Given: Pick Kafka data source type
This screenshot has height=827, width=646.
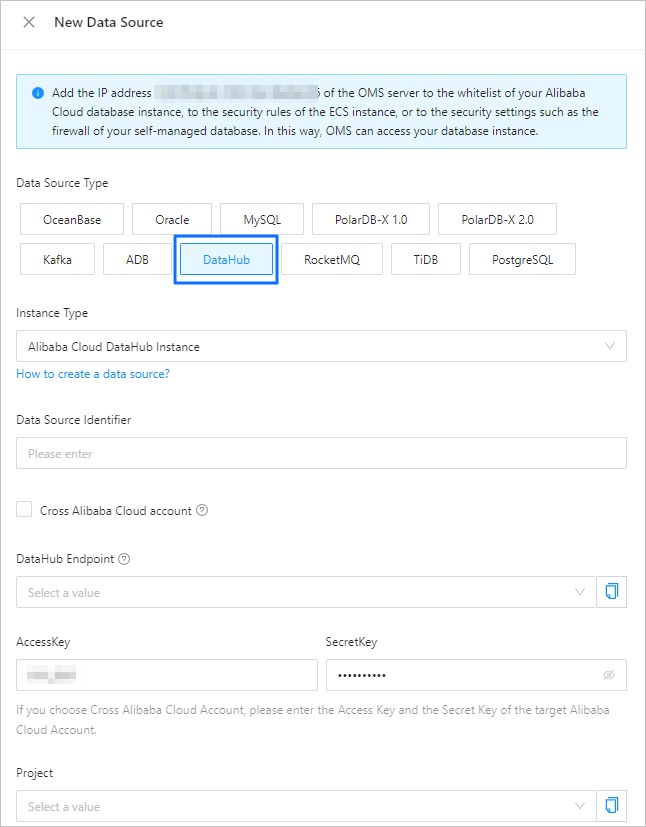Looking at the screenshot, I should point(57,259).
